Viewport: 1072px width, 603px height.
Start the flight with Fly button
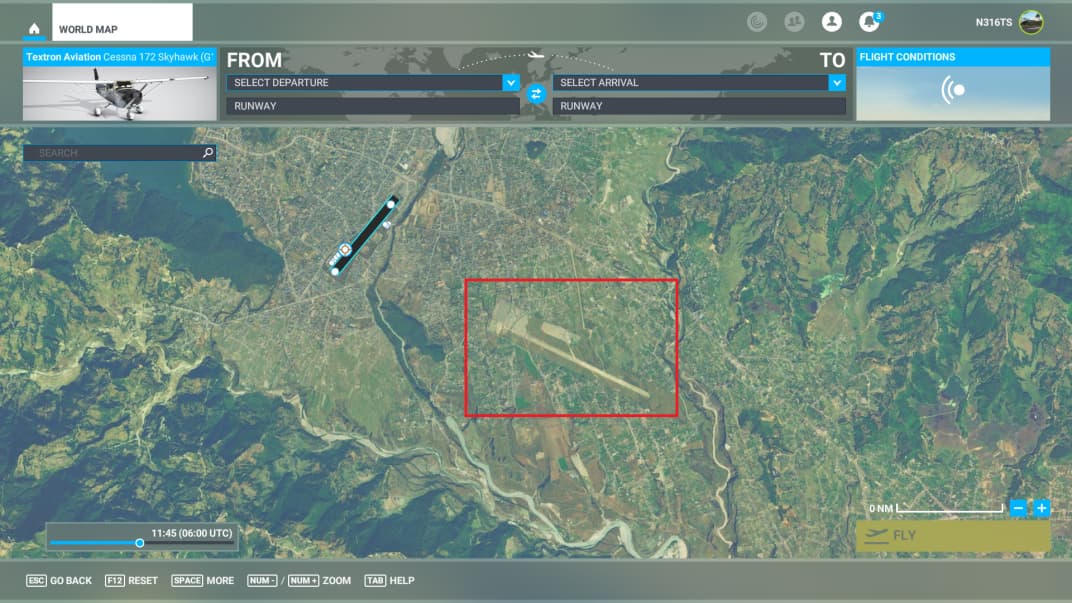[953, 536]
